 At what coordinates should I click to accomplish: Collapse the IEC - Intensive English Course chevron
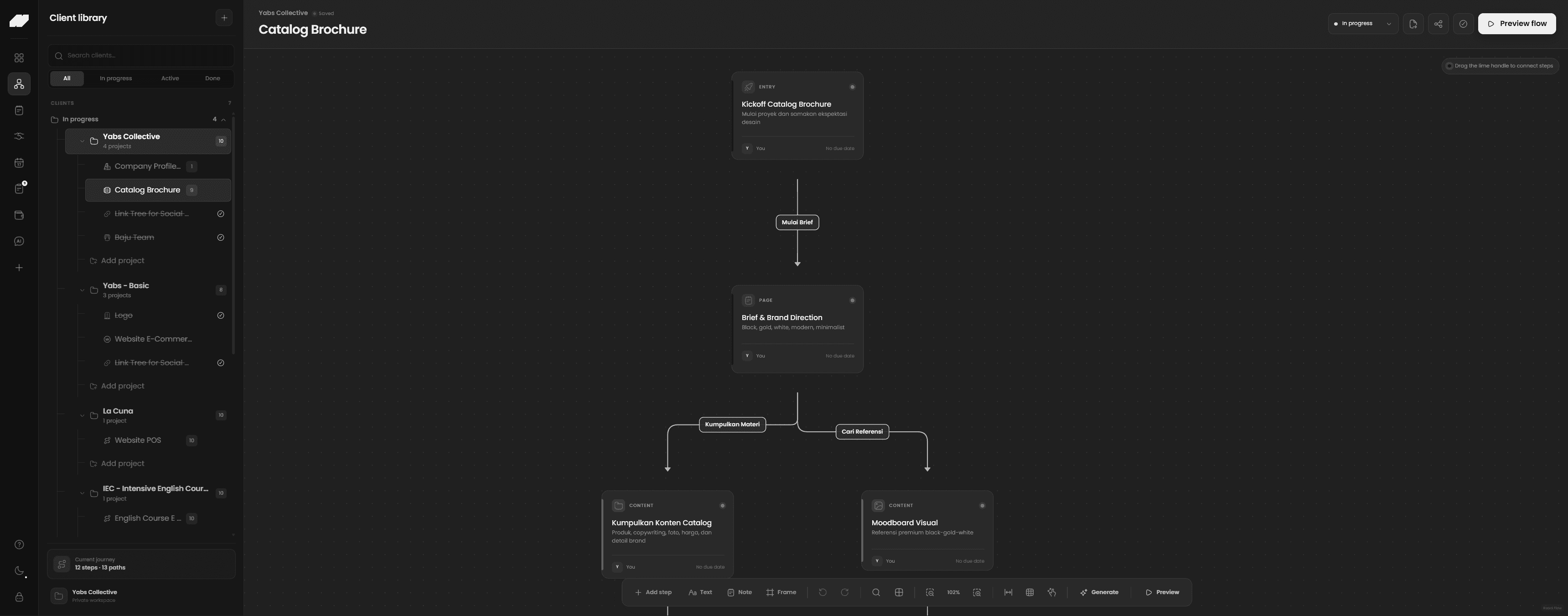pyautogui.click(x=82, y=493)
